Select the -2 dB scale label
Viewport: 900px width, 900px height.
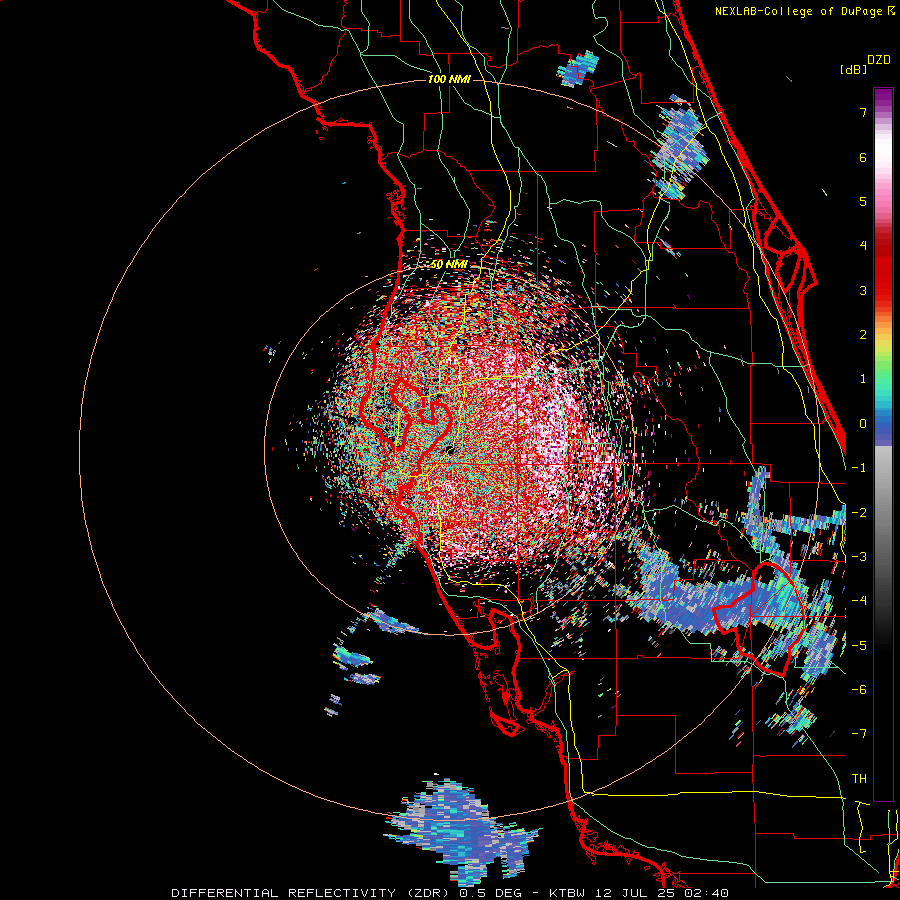click(x=859, y=512)
